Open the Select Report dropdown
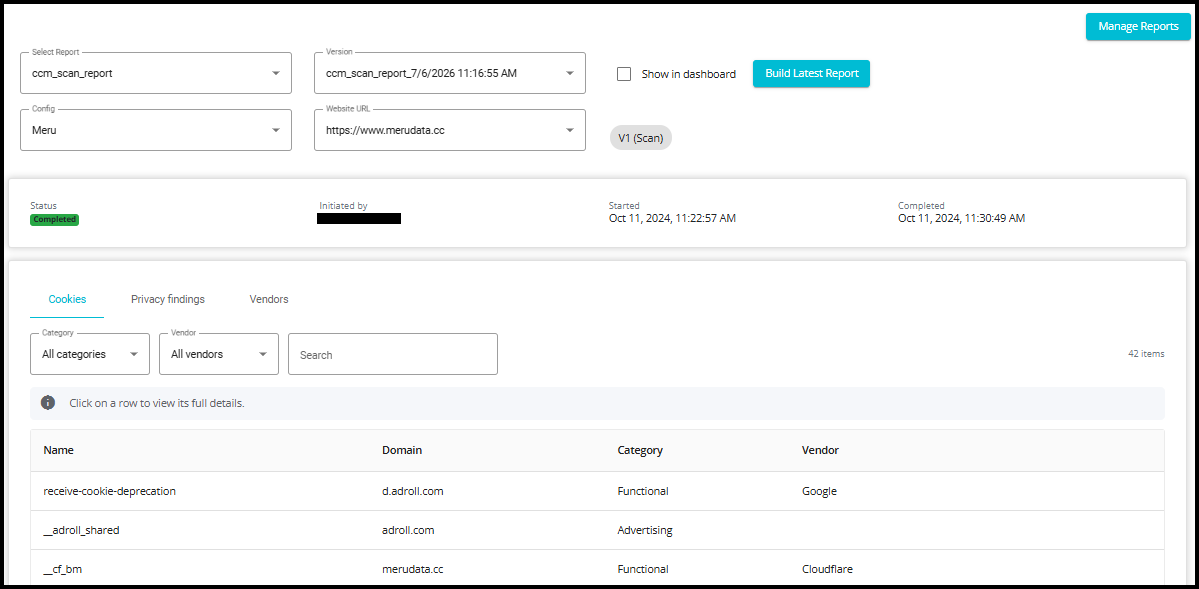The width and height of the screenshot is (1199, 589). click(x=156, y=73)
